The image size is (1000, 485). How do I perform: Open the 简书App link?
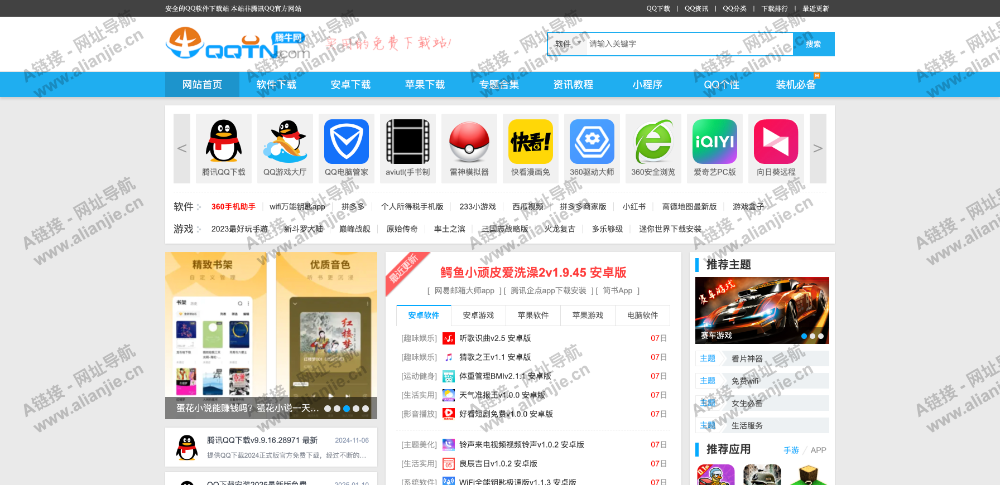point(617,290)
